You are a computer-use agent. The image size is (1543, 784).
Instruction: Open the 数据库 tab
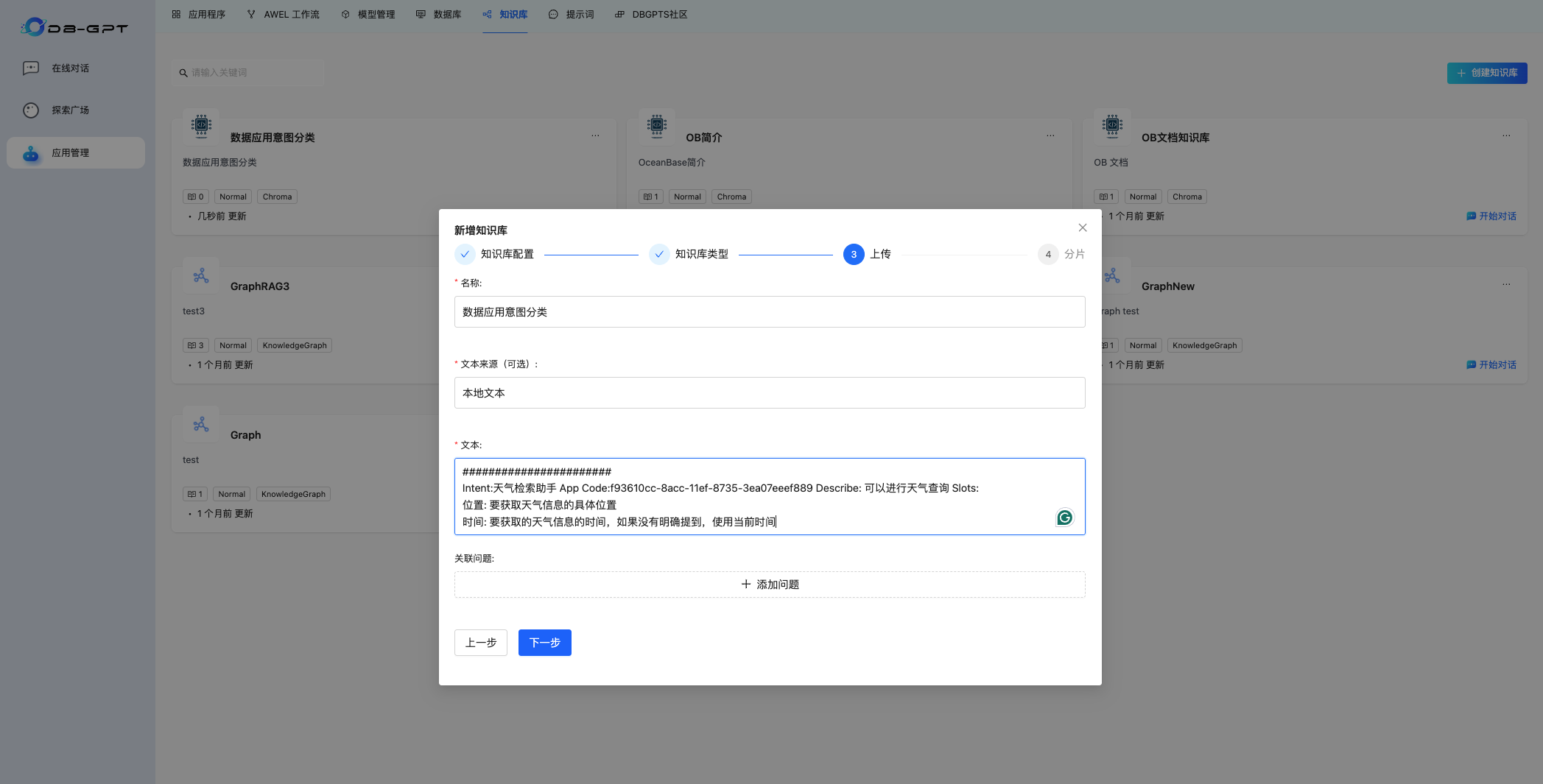pyautogui.click(x=438, y=15)
